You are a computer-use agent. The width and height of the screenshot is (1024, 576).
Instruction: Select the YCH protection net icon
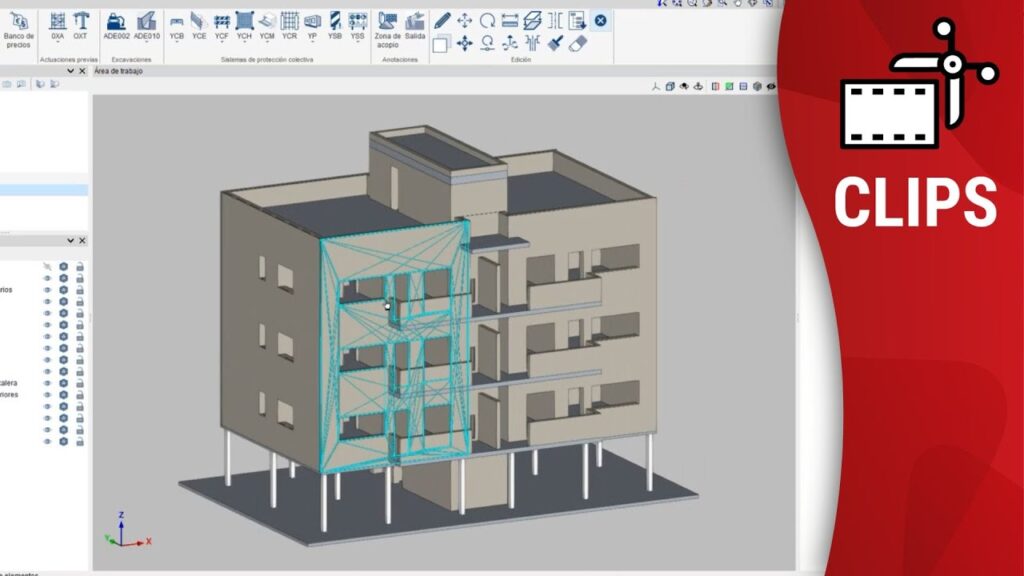point(244,22)
